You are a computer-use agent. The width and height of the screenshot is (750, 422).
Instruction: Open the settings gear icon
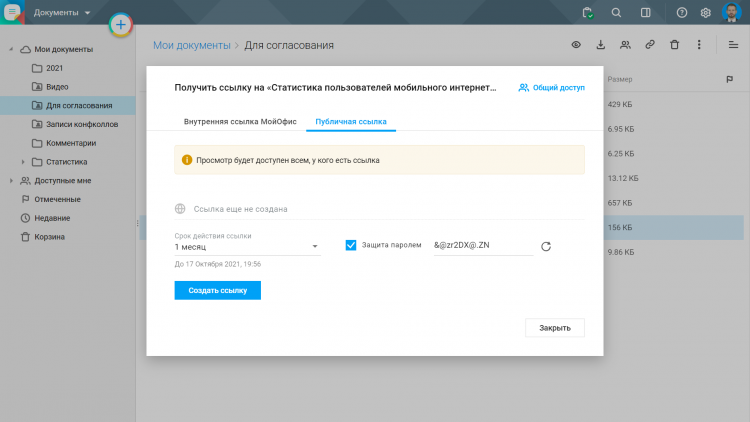pyautogui.click(x=705, y=13)
